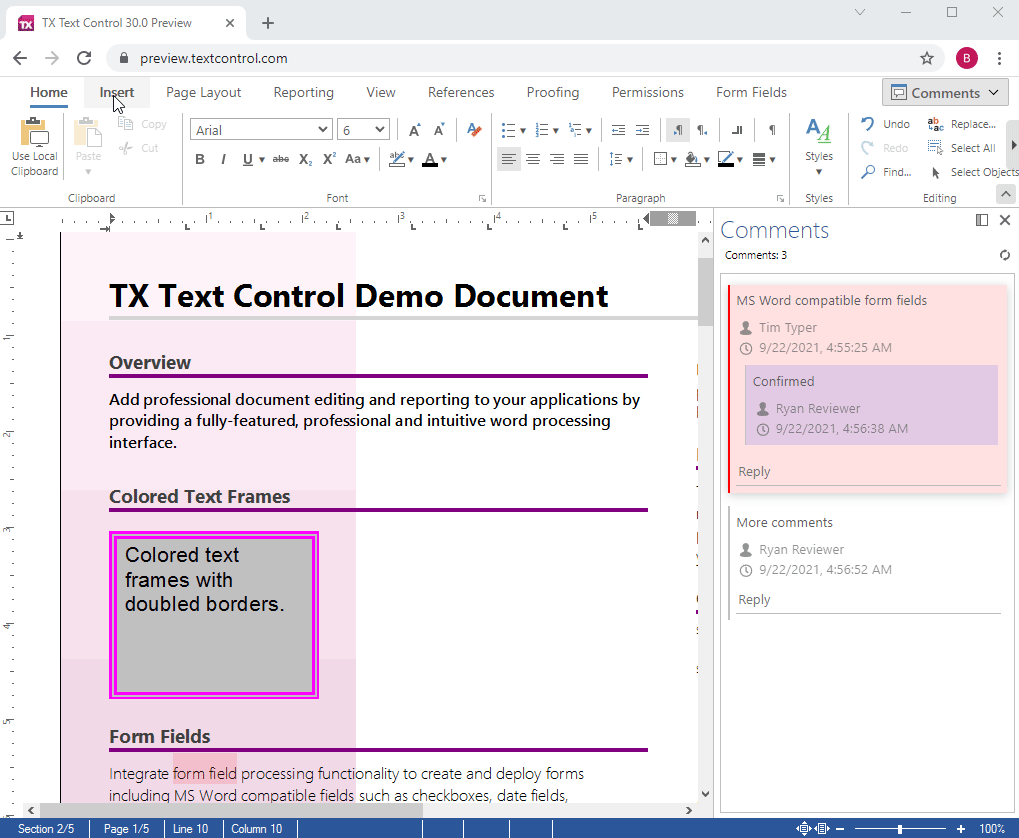Switch to the Page Layout tab
Screen dimensions: 1019x838
tap(204, 92)
